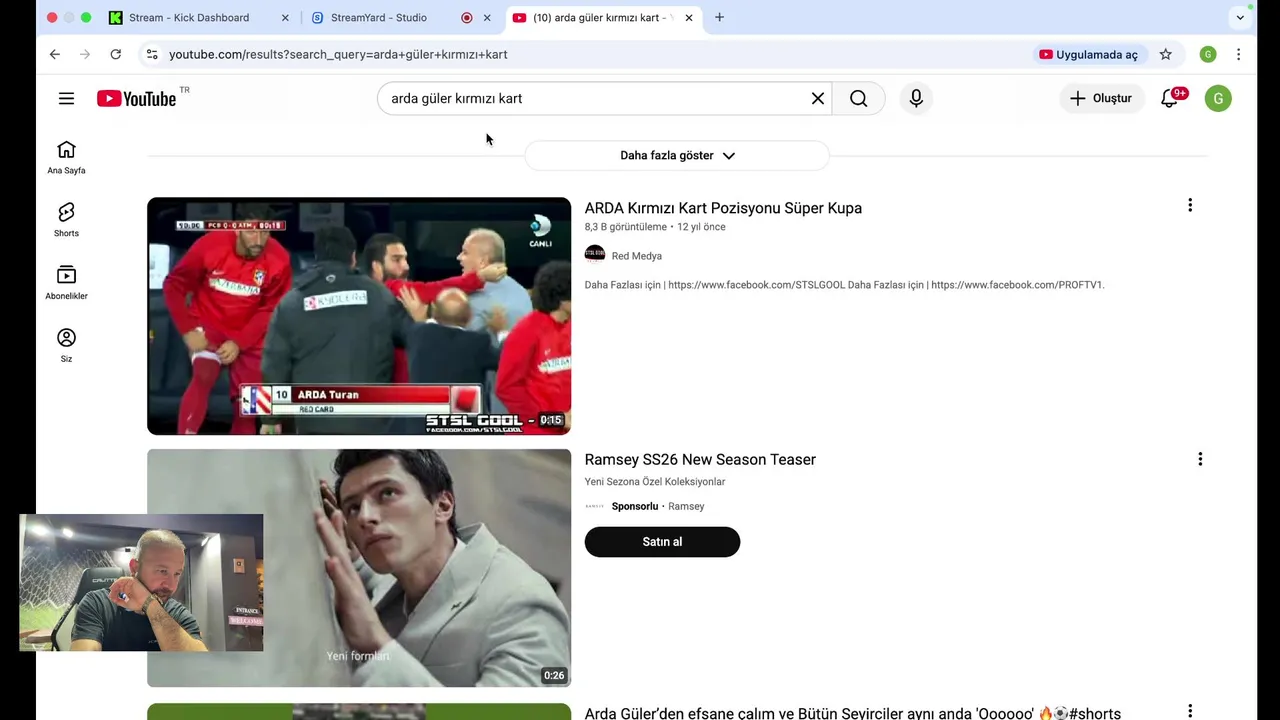This screenshot has height=720, width=1280.
Task: Open options menu for ARDA Kırmızı Kart video
Action: (x=1190, y=205)
